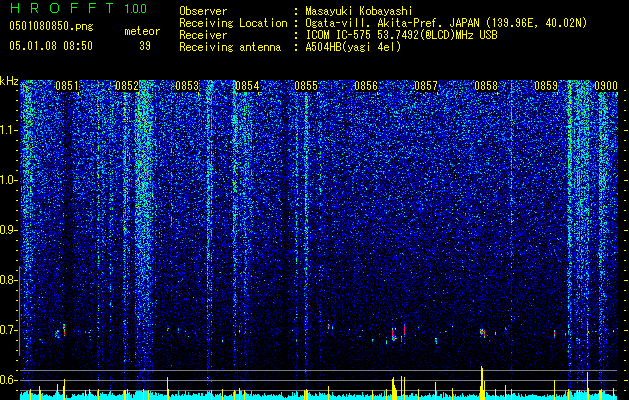This screenshot has height=400, width=629.
Task: Click the 0853 time marker
Action: [x=187, y=86]
